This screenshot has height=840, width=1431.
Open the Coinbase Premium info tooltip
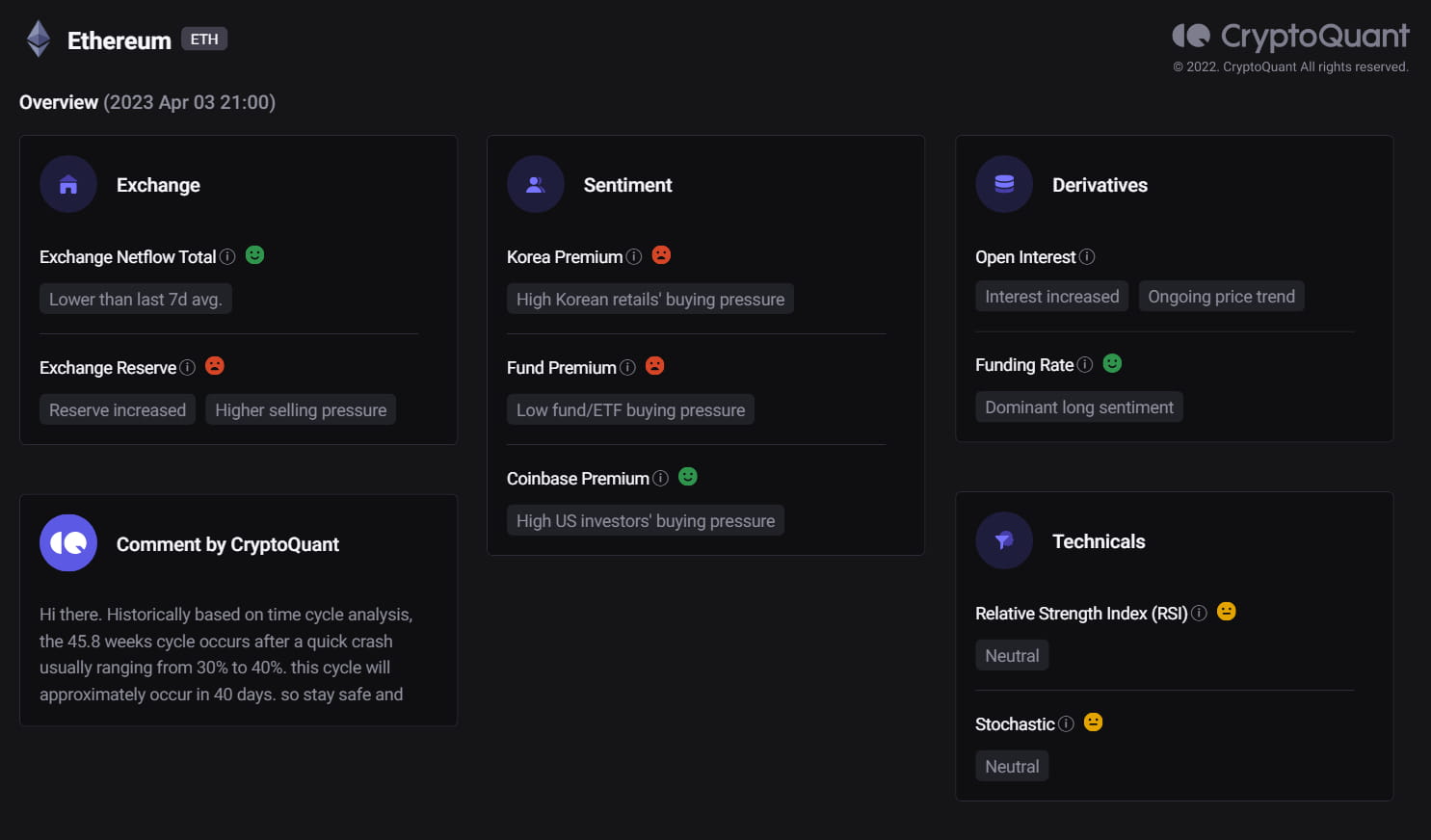(660, 478)
